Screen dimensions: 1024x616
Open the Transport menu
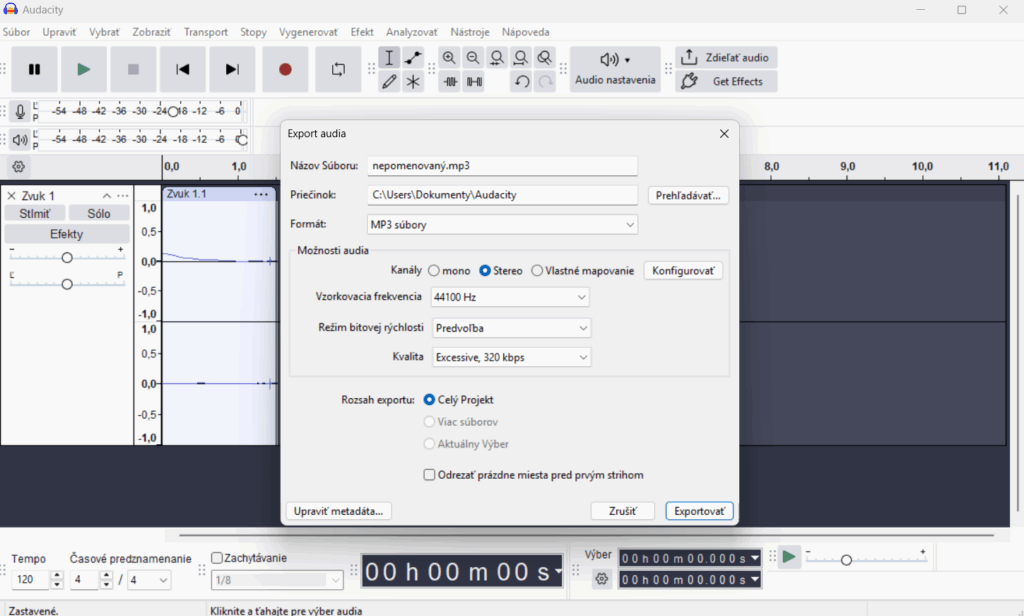pos(205,31)
